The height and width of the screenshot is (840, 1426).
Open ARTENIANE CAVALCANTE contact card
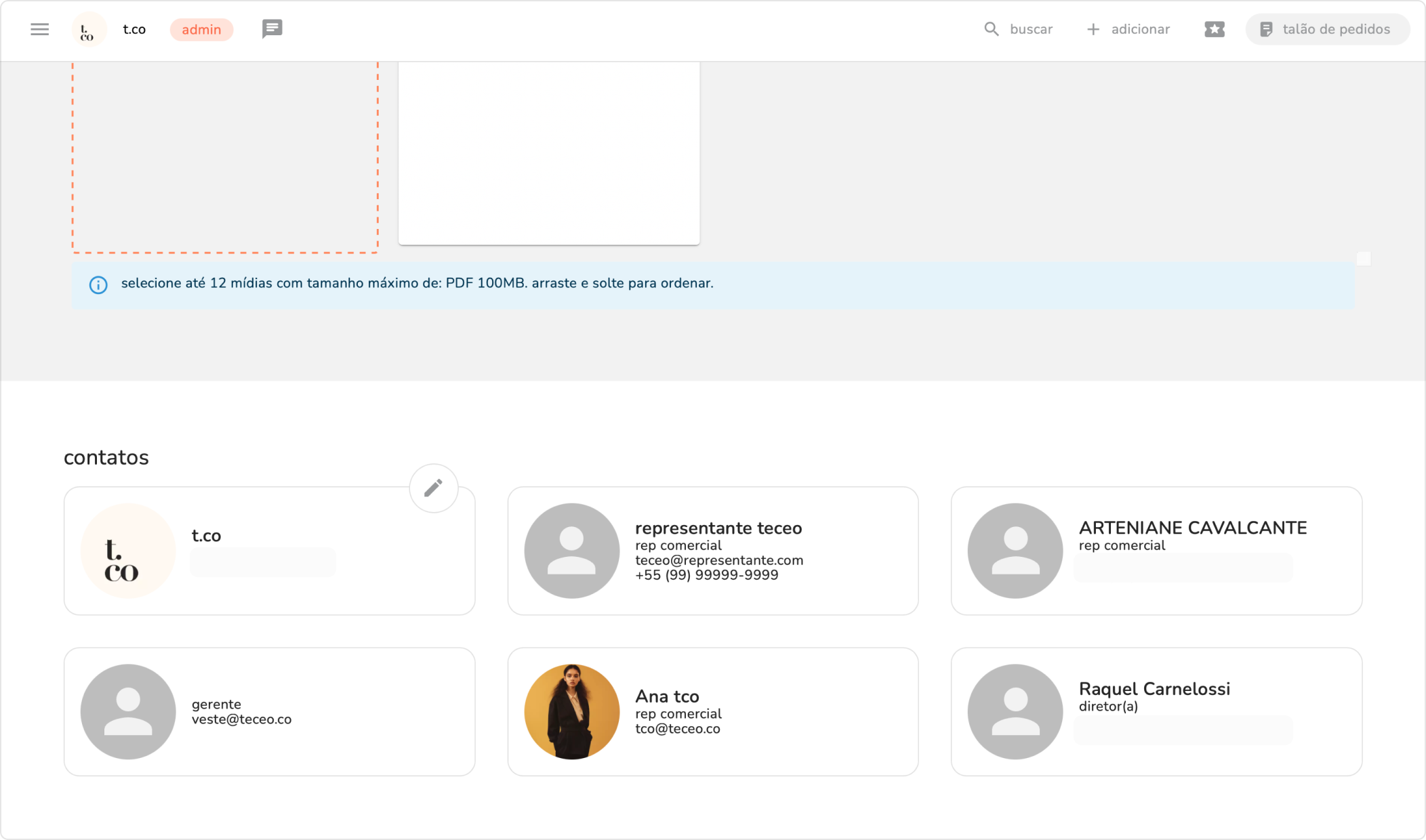click(x=1156, y=550)
